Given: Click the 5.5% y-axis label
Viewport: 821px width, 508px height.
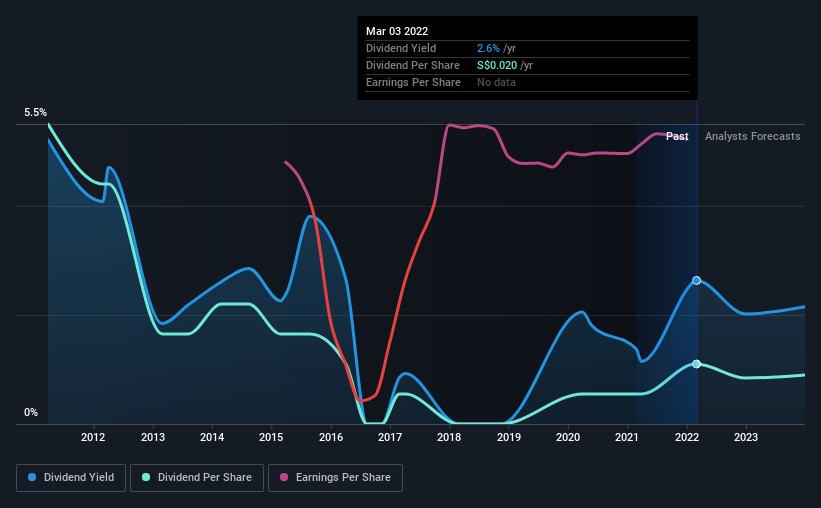Looking at the screenshot, I should [35, 113].
